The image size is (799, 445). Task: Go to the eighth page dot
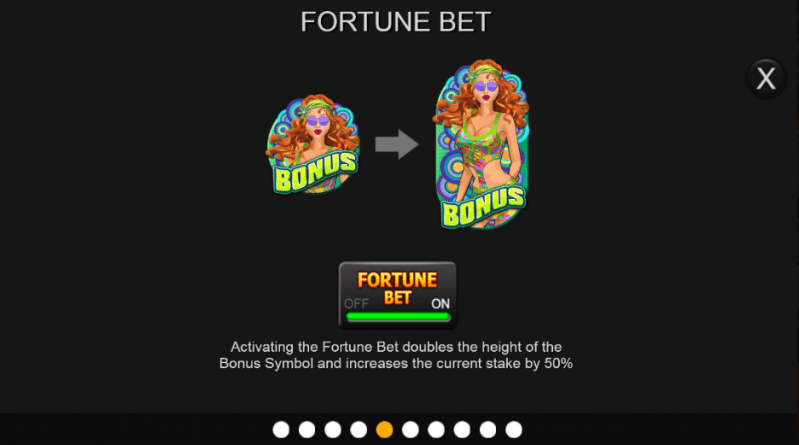[x=462, y=430]
